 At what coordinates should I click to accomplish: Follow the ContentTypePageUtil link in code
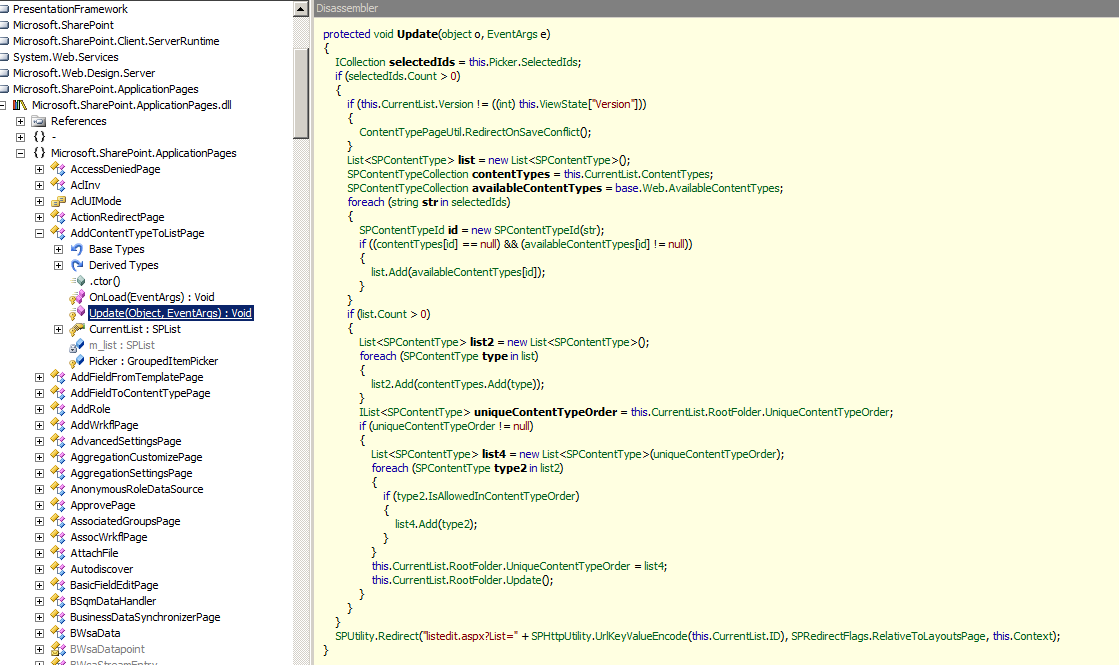411,132
